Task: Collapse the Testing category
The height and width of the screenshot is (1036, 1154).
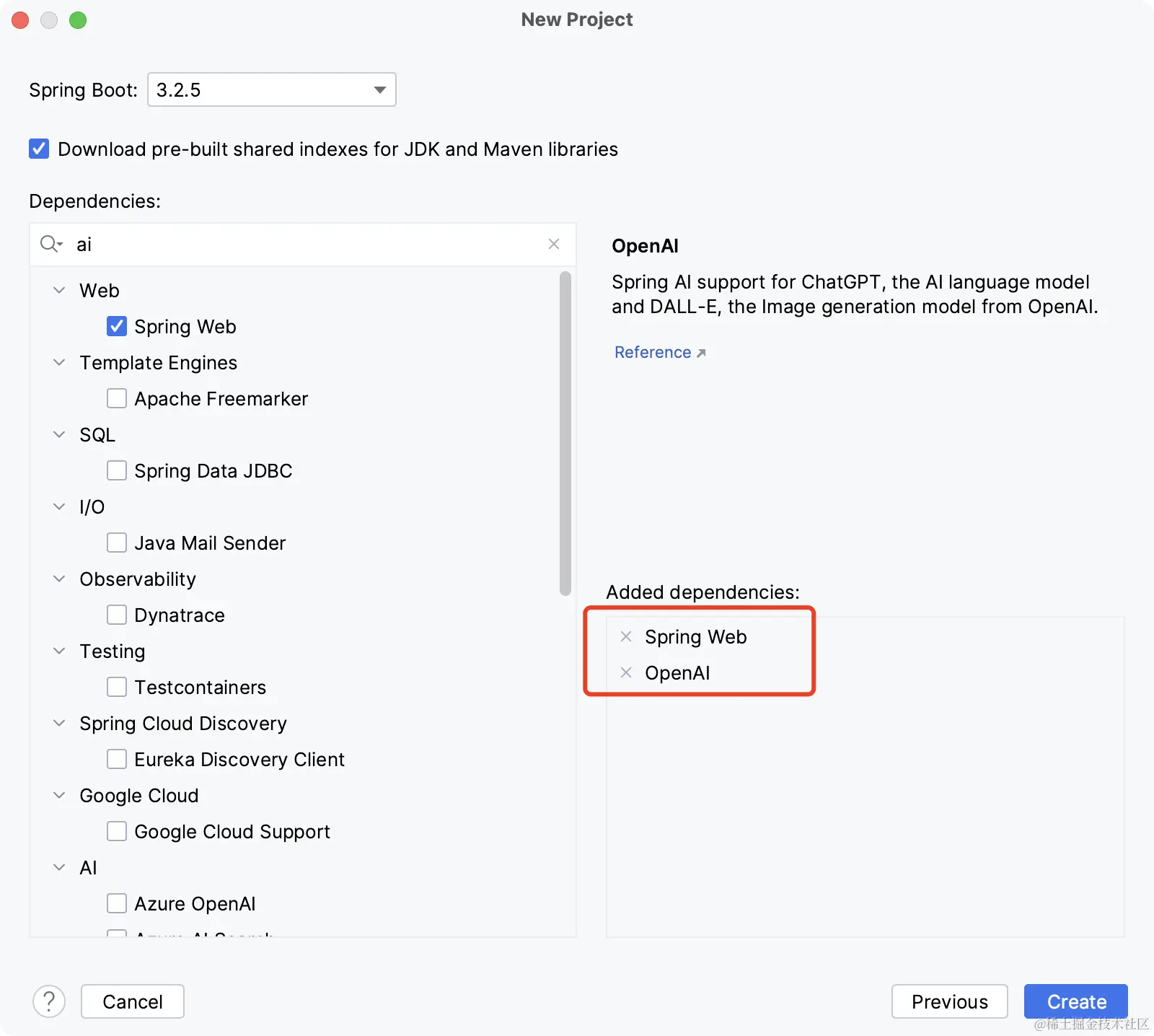Action: coord(59,651)
